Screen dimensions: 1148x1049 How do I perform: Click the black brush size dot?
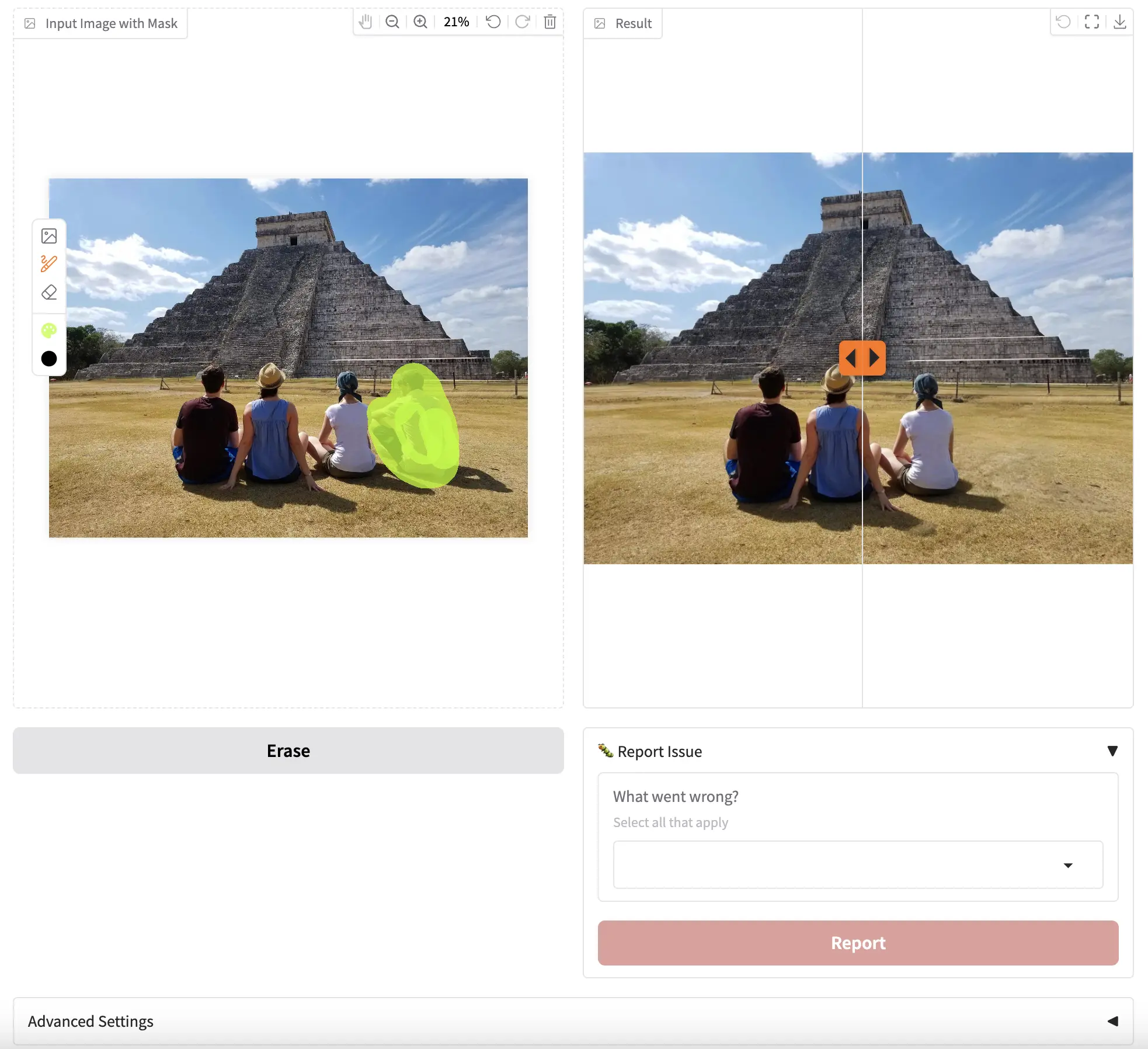(49, 359)
